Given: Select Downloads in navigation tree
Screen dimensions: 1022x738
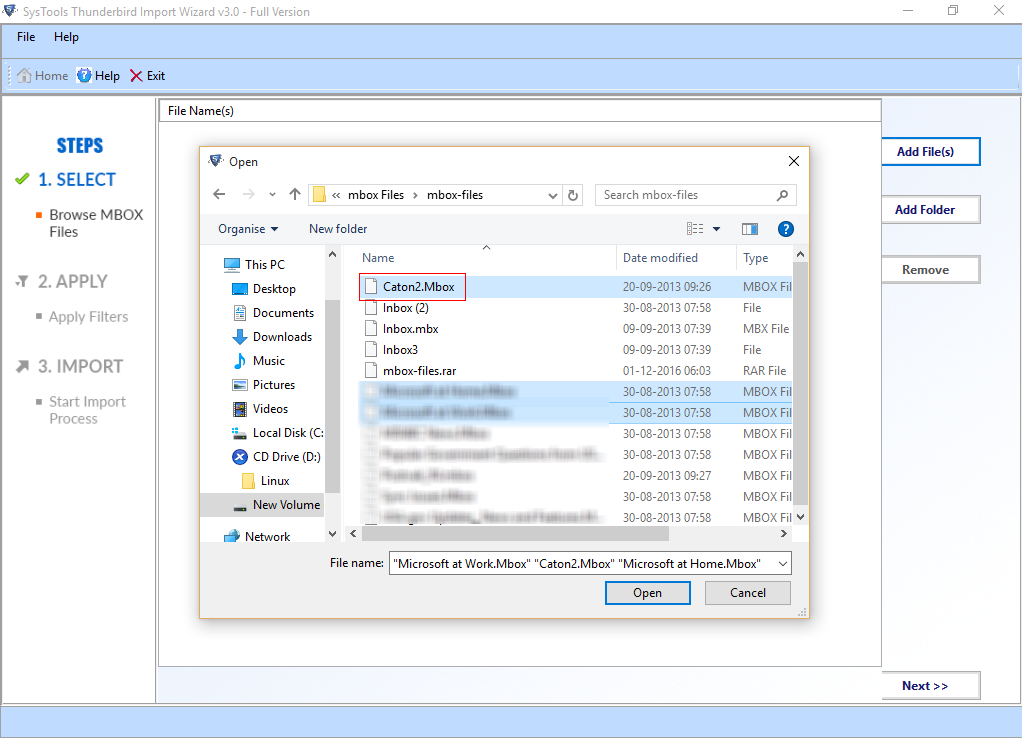Looking at the screenshot, I should pos(272,337).
